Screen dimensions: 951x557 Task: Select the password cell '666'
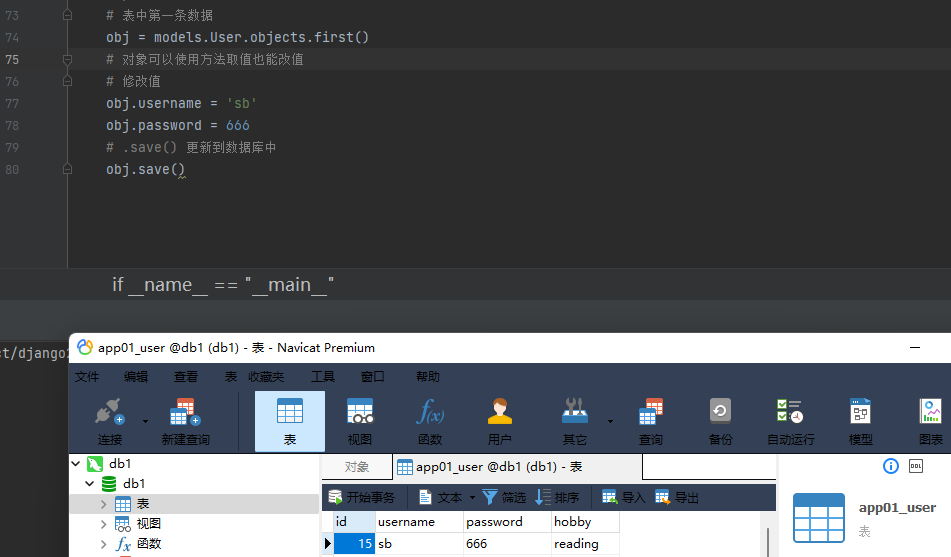507,544
